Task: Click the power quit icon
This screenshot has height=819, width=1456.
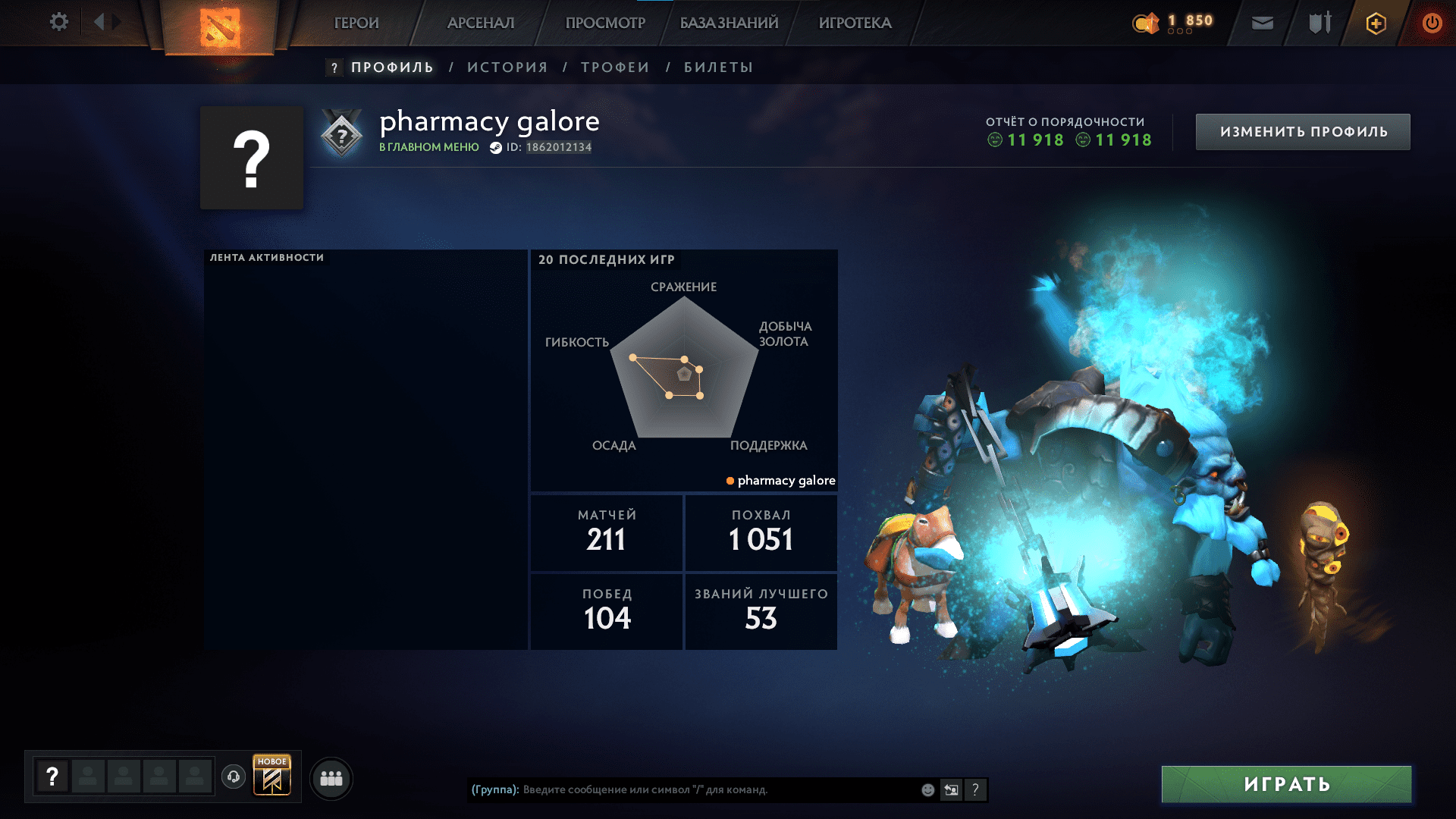Action: (x=1432, y=23)
